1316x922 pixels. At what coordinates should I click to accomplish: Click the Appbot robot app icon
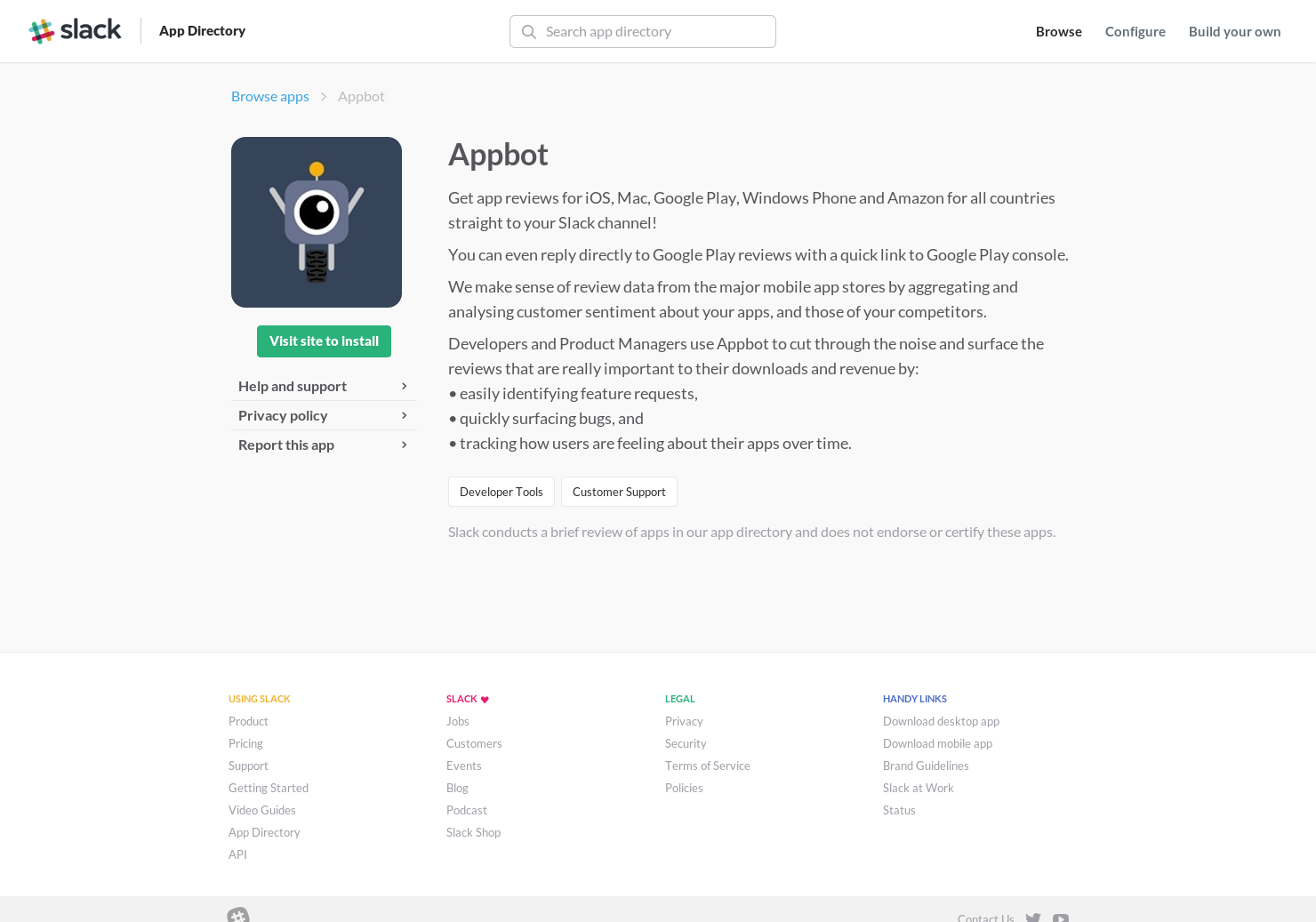(316, 221)
